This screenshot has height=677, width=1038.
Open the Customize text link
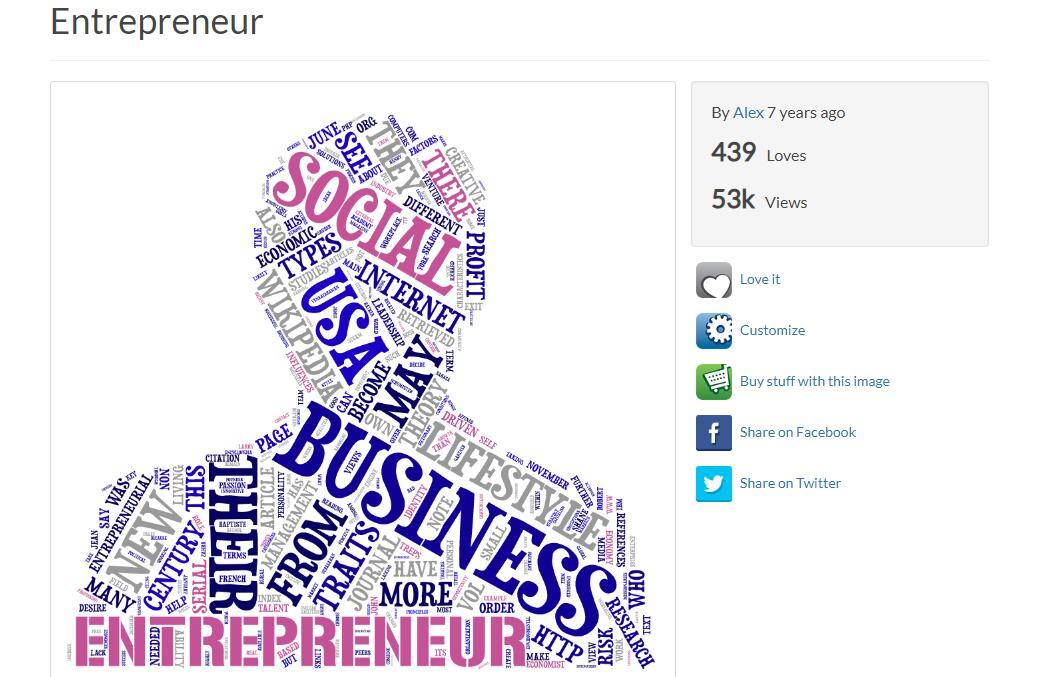(x=772, y=331)
